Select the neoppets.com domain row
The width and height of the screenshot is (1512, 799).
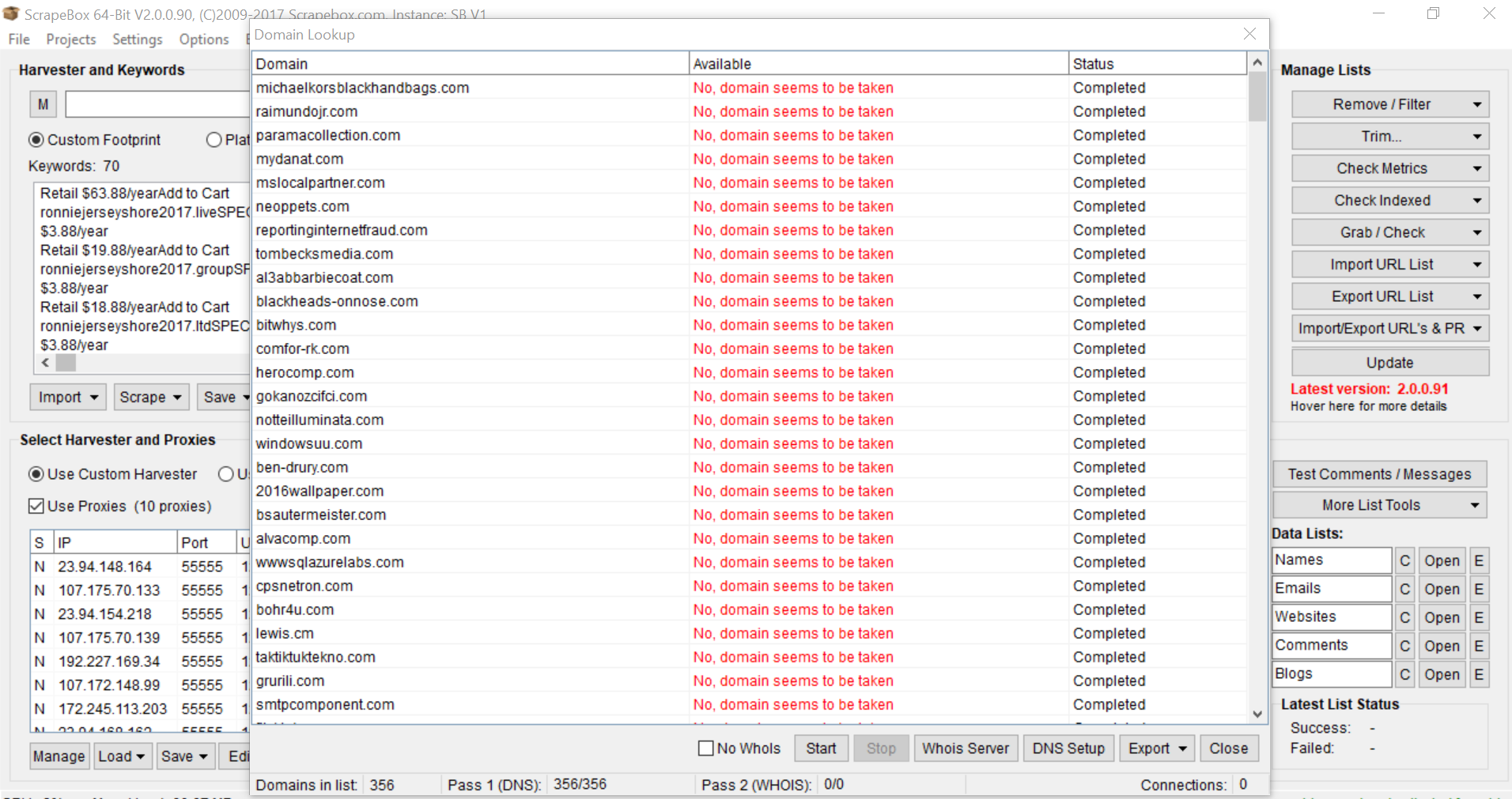tap(749, 206)
